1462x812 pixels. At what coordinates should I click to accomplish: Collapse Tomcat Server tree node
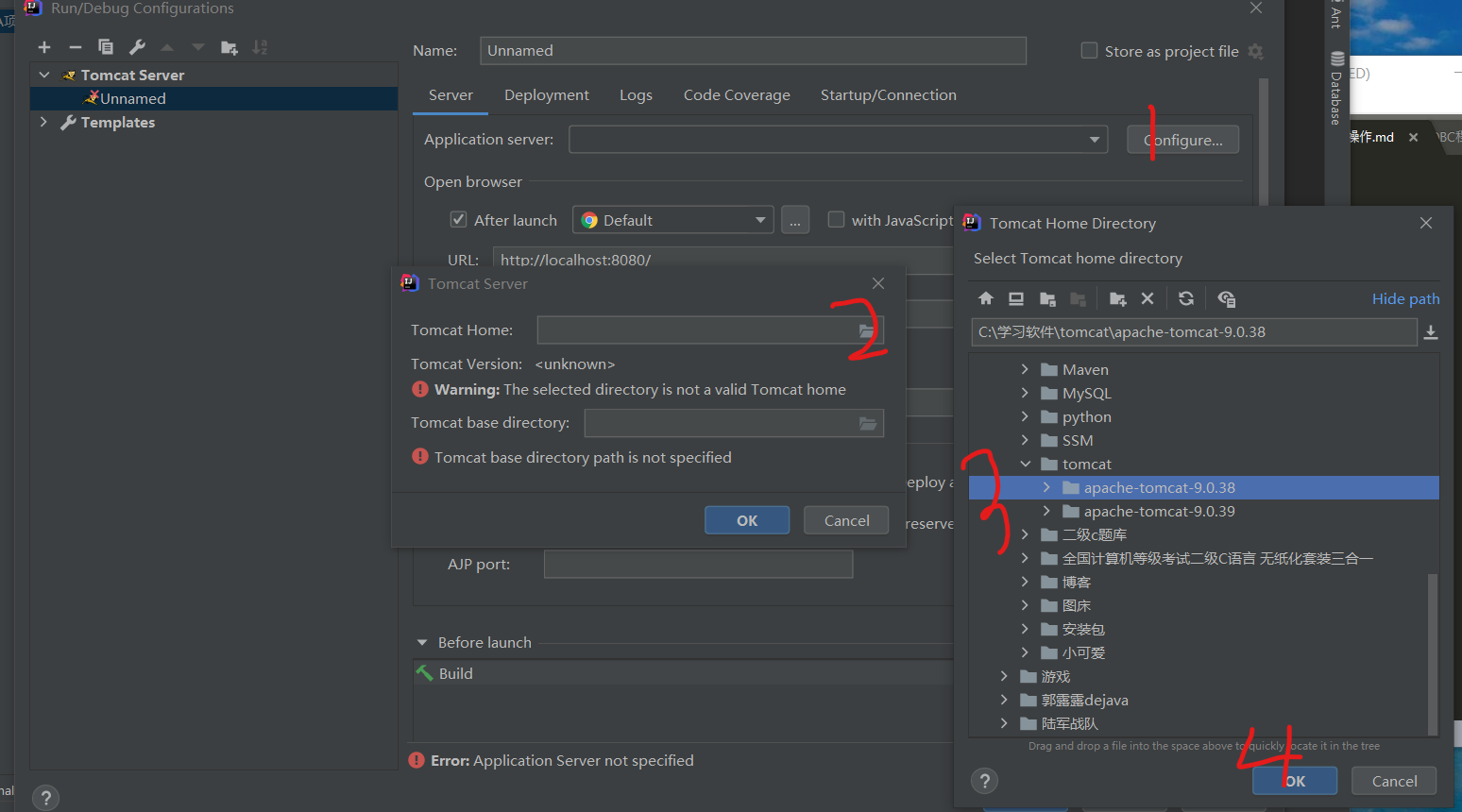(x=44, y=75)
